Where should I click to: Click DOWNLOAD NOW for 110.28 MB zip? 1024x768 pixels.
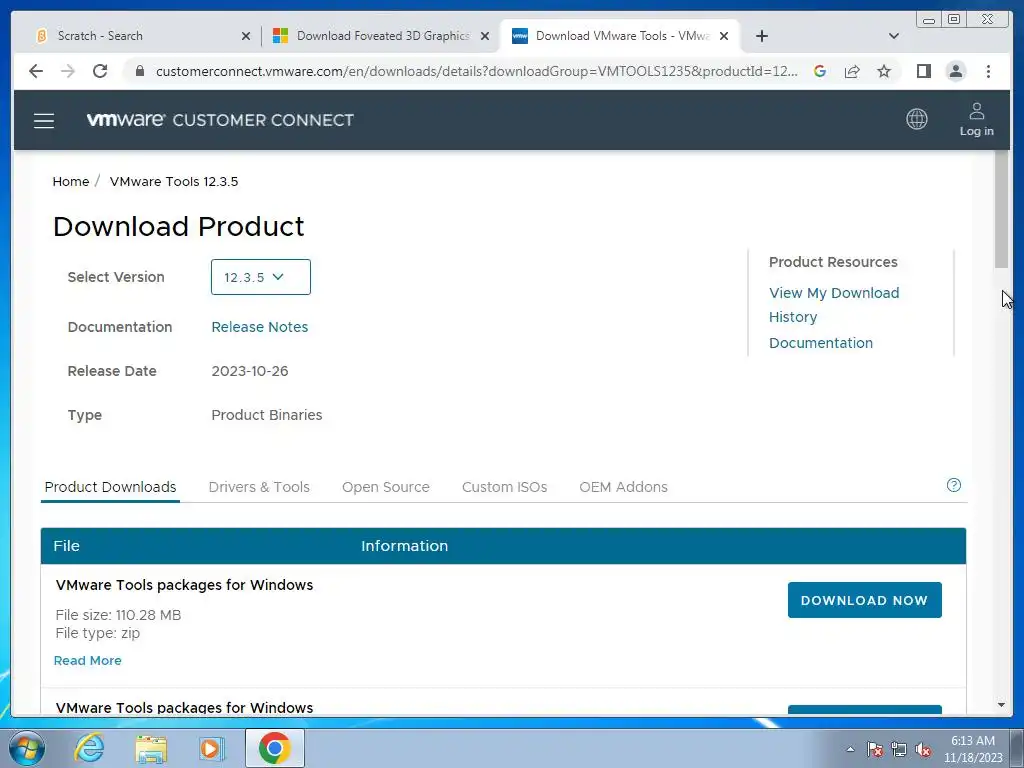coord(865,600)
